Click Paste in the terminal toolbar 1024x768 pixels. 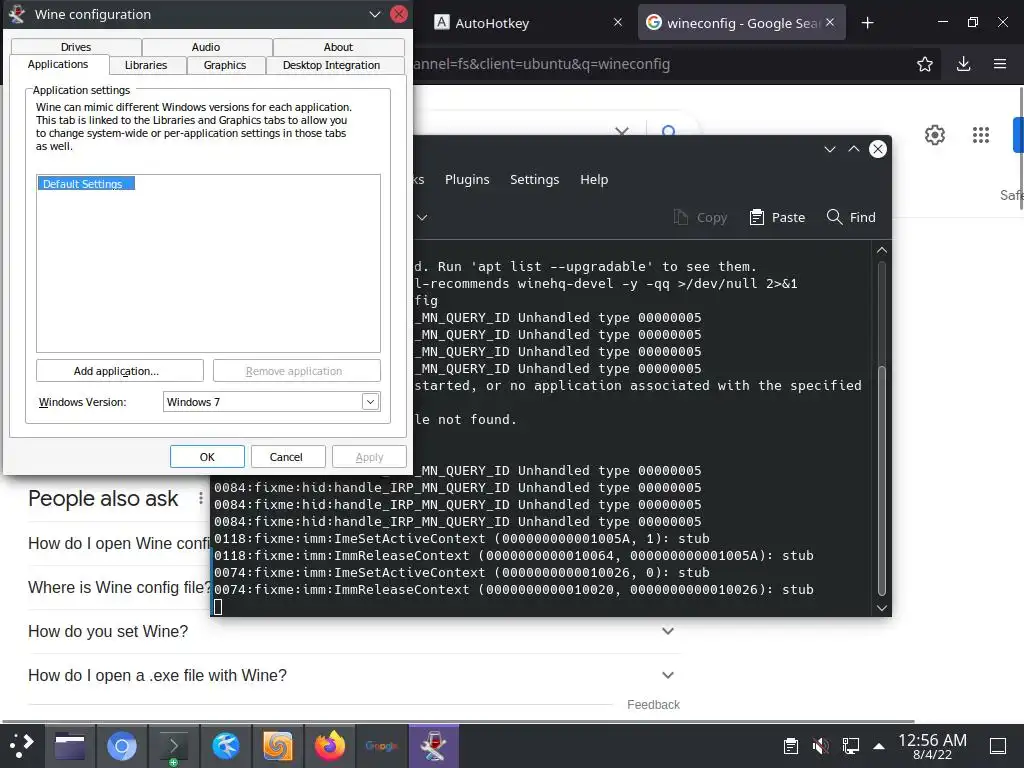click(777, 217)
